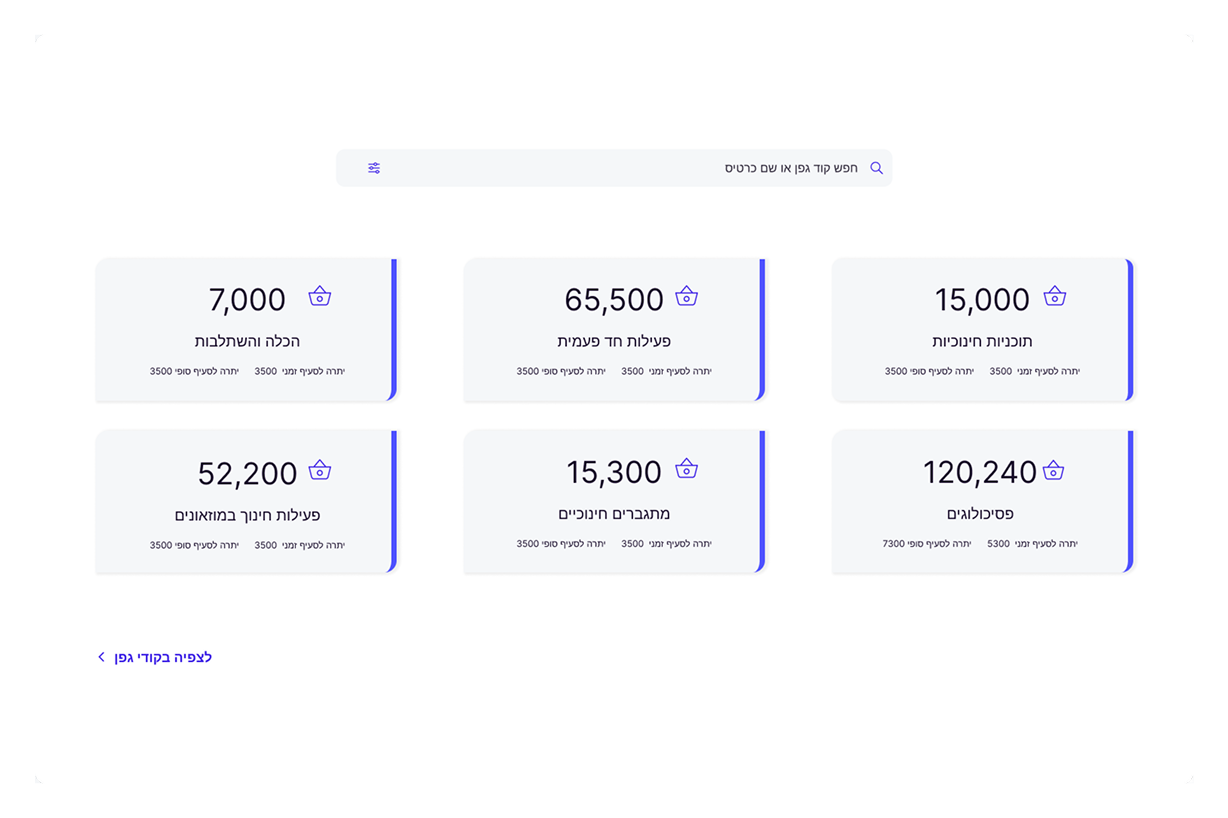This screenshot has width=1228, height=818.
Task: Click temporary balance 5300 on פסיכולוגים card
Action: point(998,544)
